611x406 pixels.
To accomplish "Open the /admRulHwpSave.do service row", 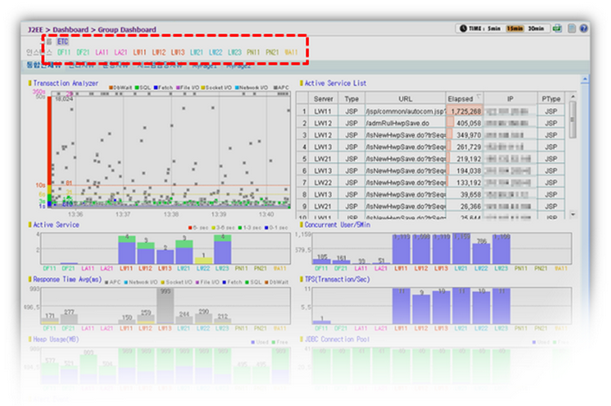I will [400, 123].
